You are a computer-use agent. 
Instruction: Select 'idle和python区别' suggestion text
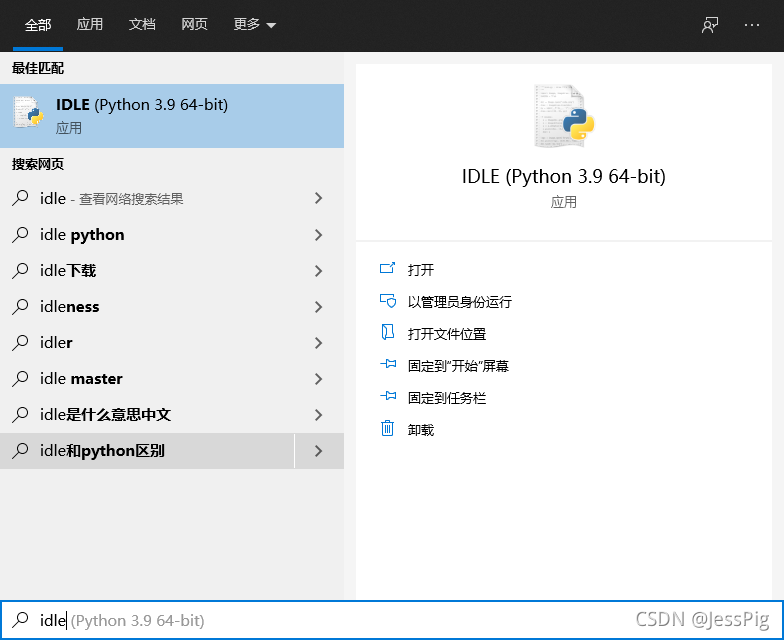coord(102,450)
